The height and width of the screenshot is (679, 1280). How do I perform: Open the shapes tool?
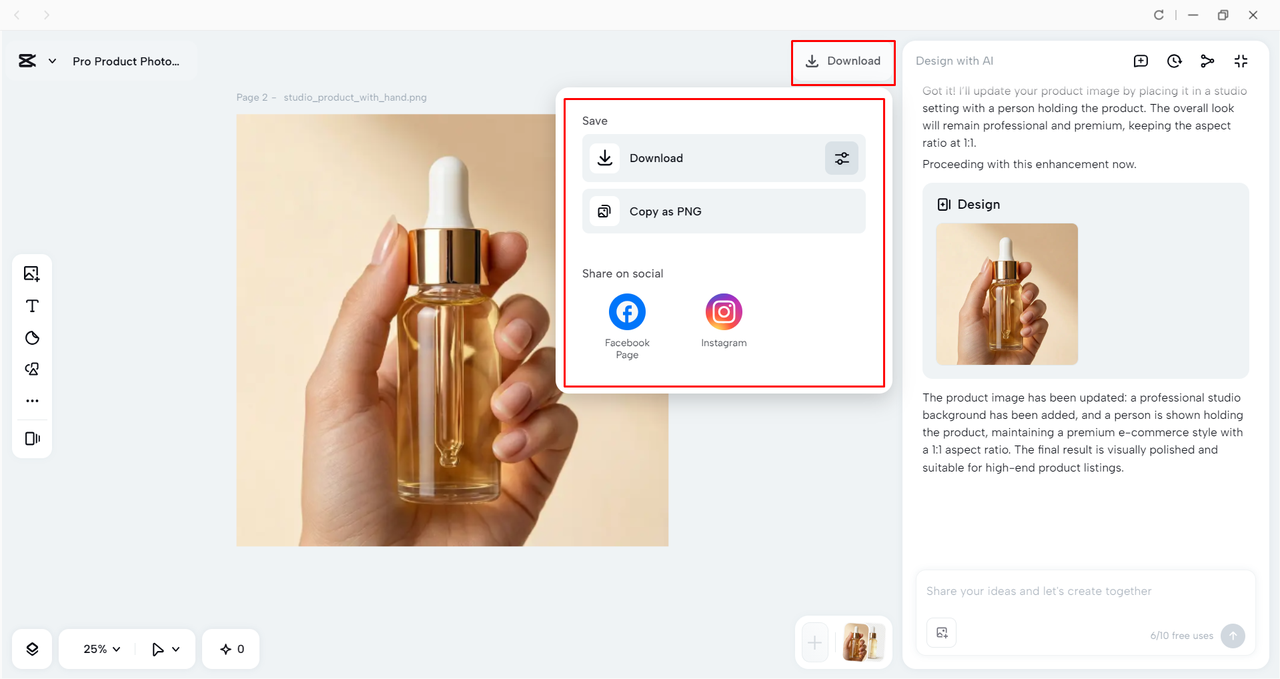click(x=32, y=338)
